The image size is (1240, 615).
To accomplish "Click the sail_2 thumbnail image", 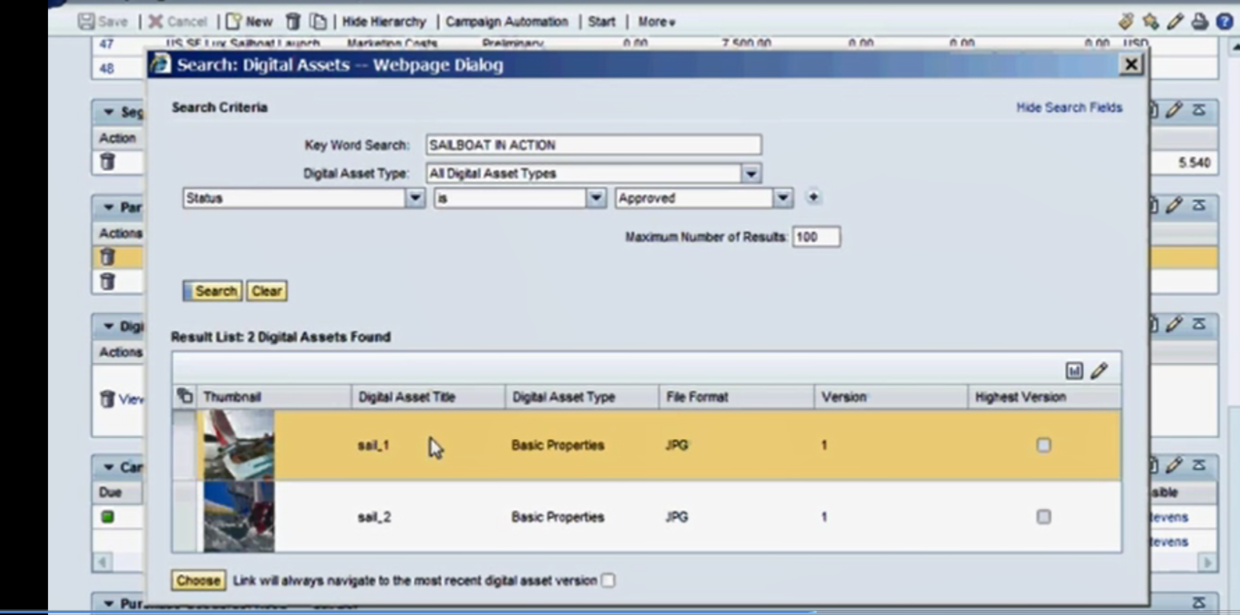I will click(239, 517).
